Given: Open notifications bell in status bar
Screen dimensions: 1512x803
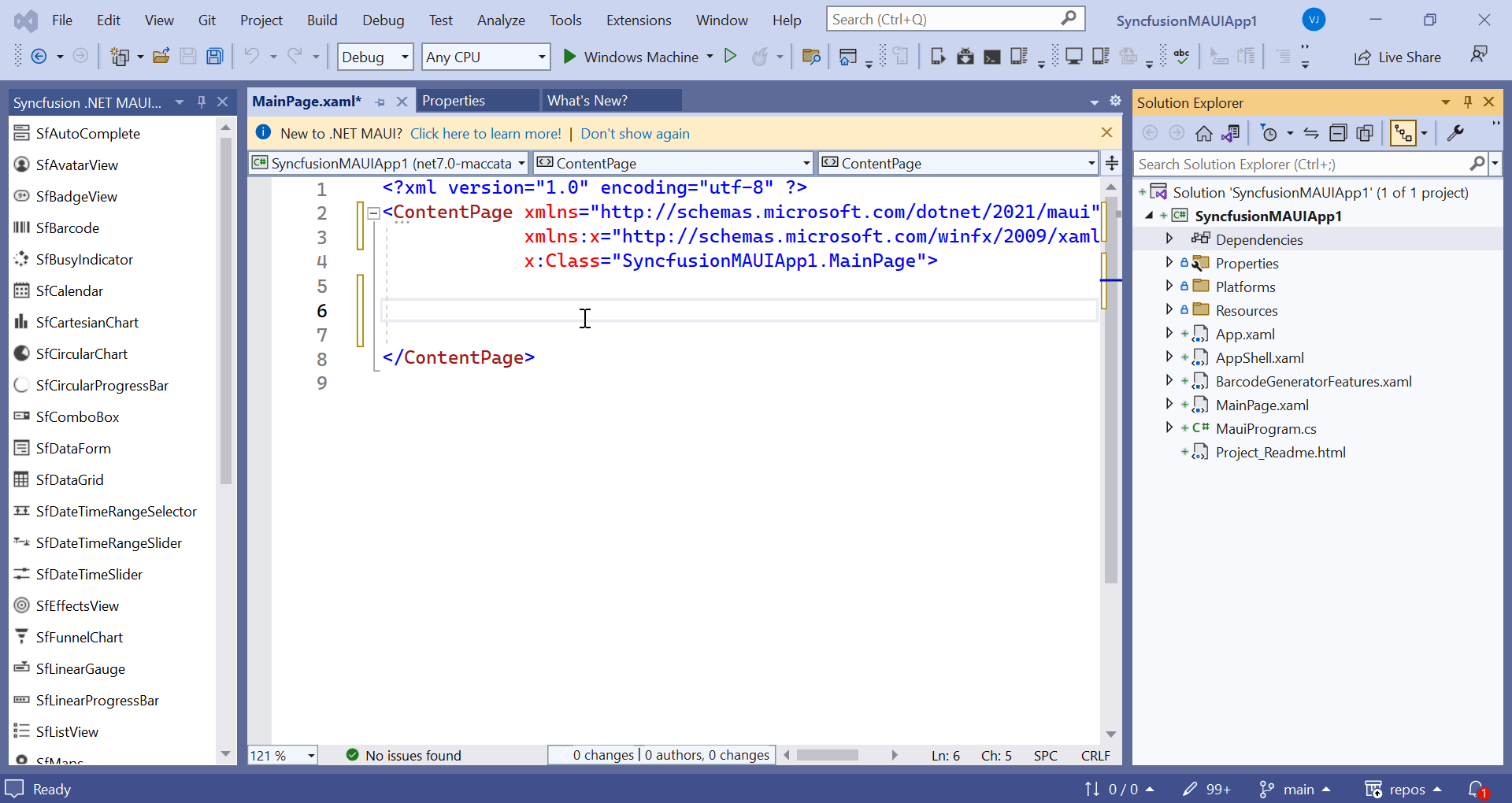Looking at the screenshot, I should pos(1477,789).
